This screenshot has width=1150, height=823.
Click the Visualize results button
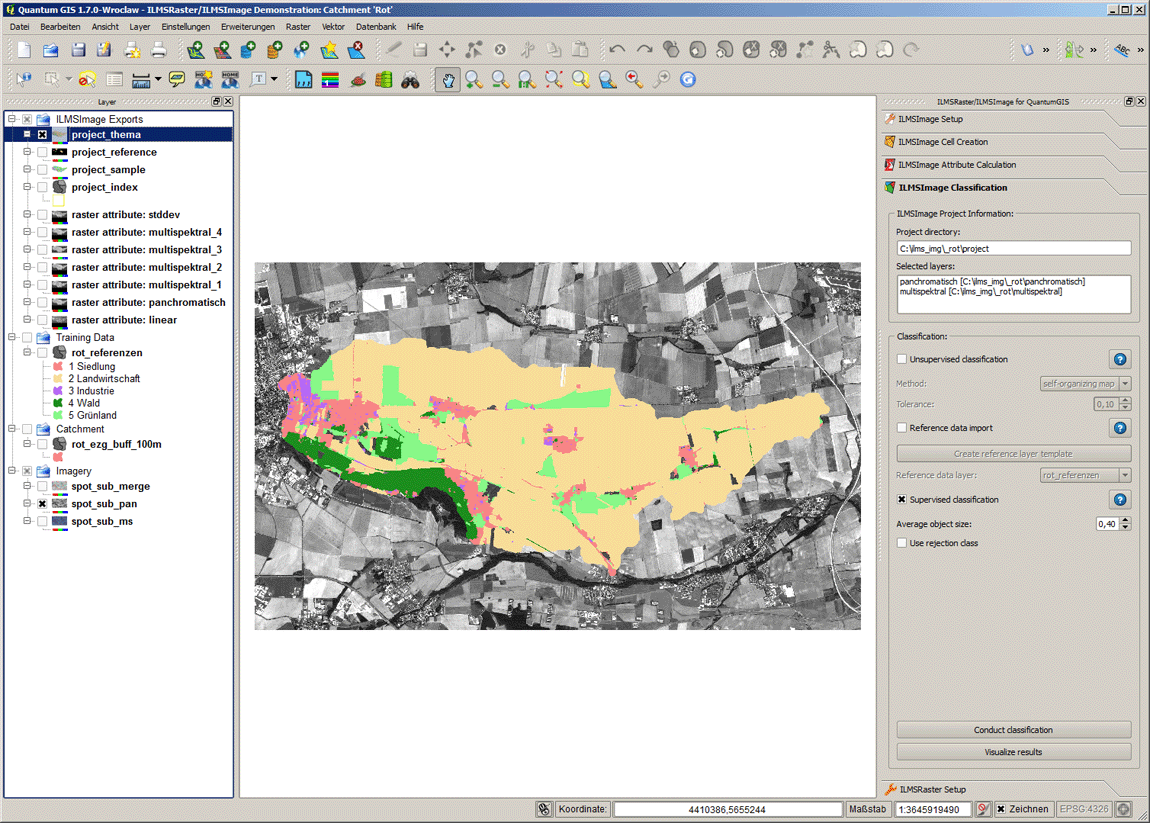tap(1013, 752)
